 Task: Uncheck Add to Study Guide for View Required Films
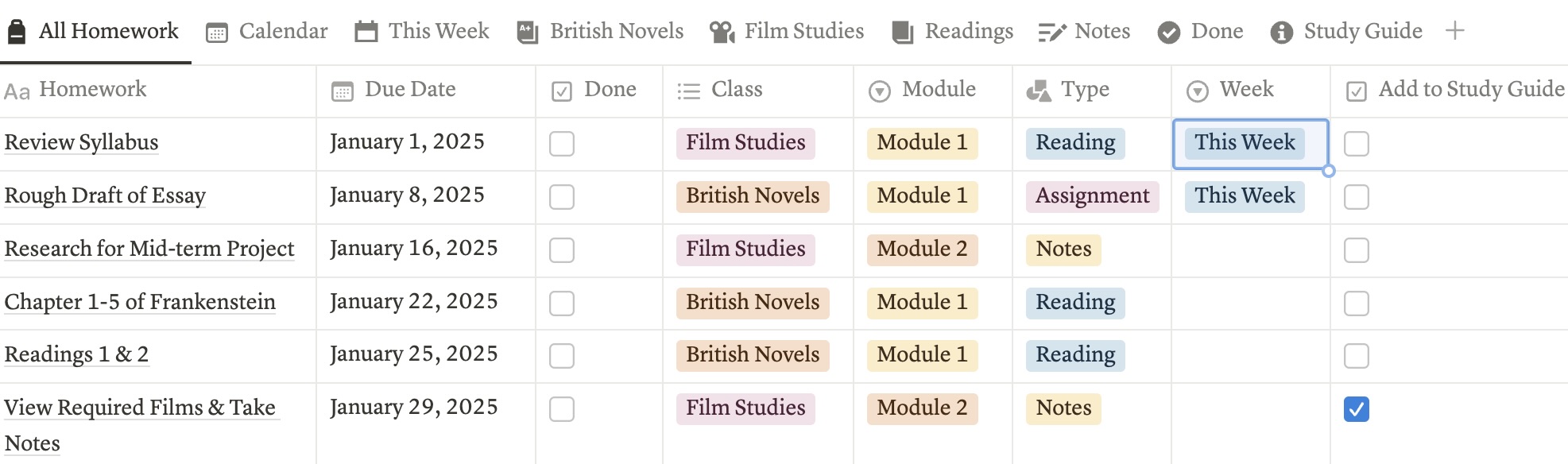pos(1356,408)
